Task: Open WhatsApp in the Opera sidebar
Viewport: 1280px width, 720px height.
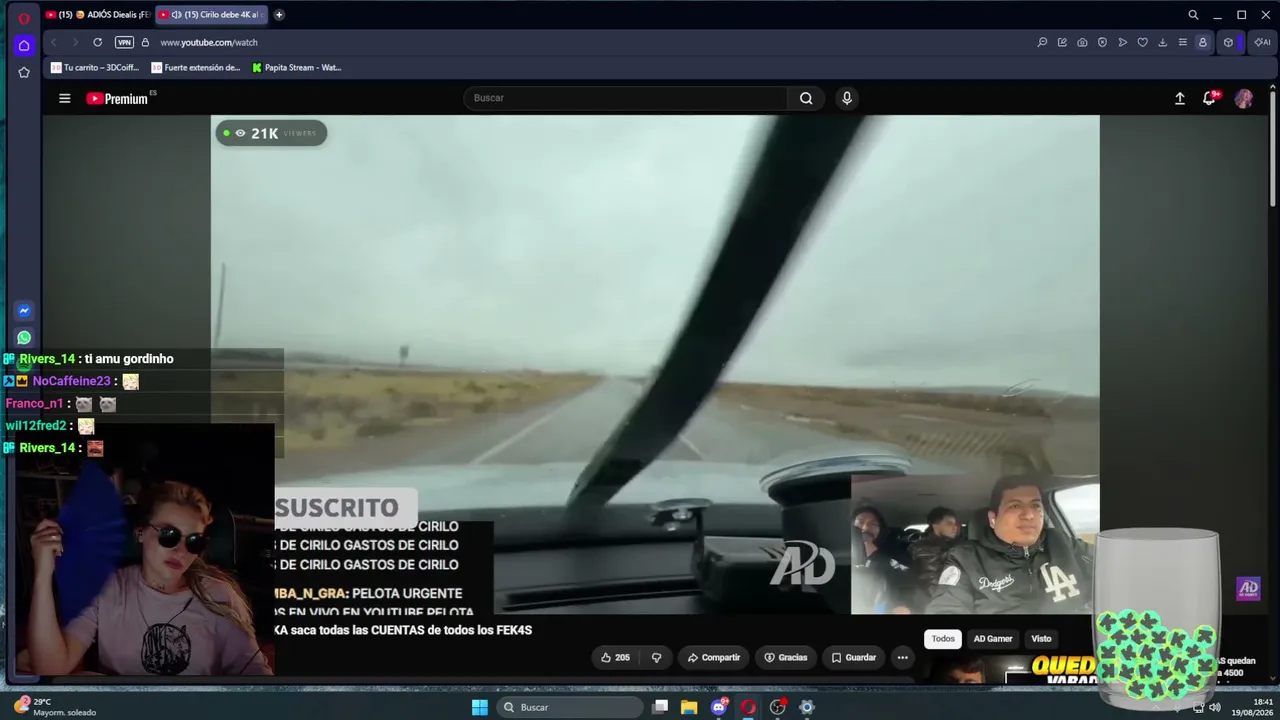Action: coord(24,338)
